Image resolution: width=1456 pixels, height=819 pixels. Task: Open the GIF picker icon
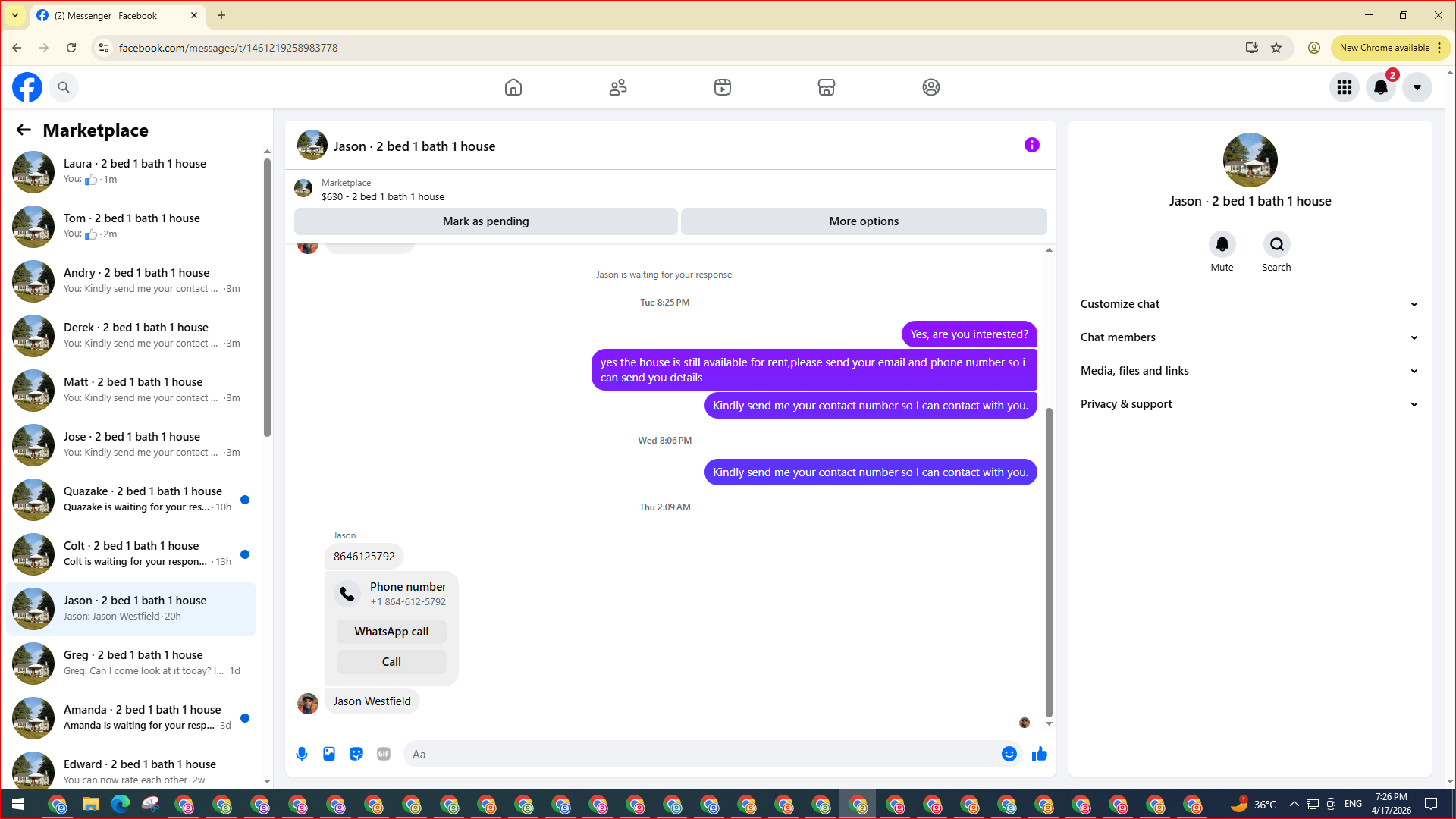pyautogui.click(x=384, y=754)
